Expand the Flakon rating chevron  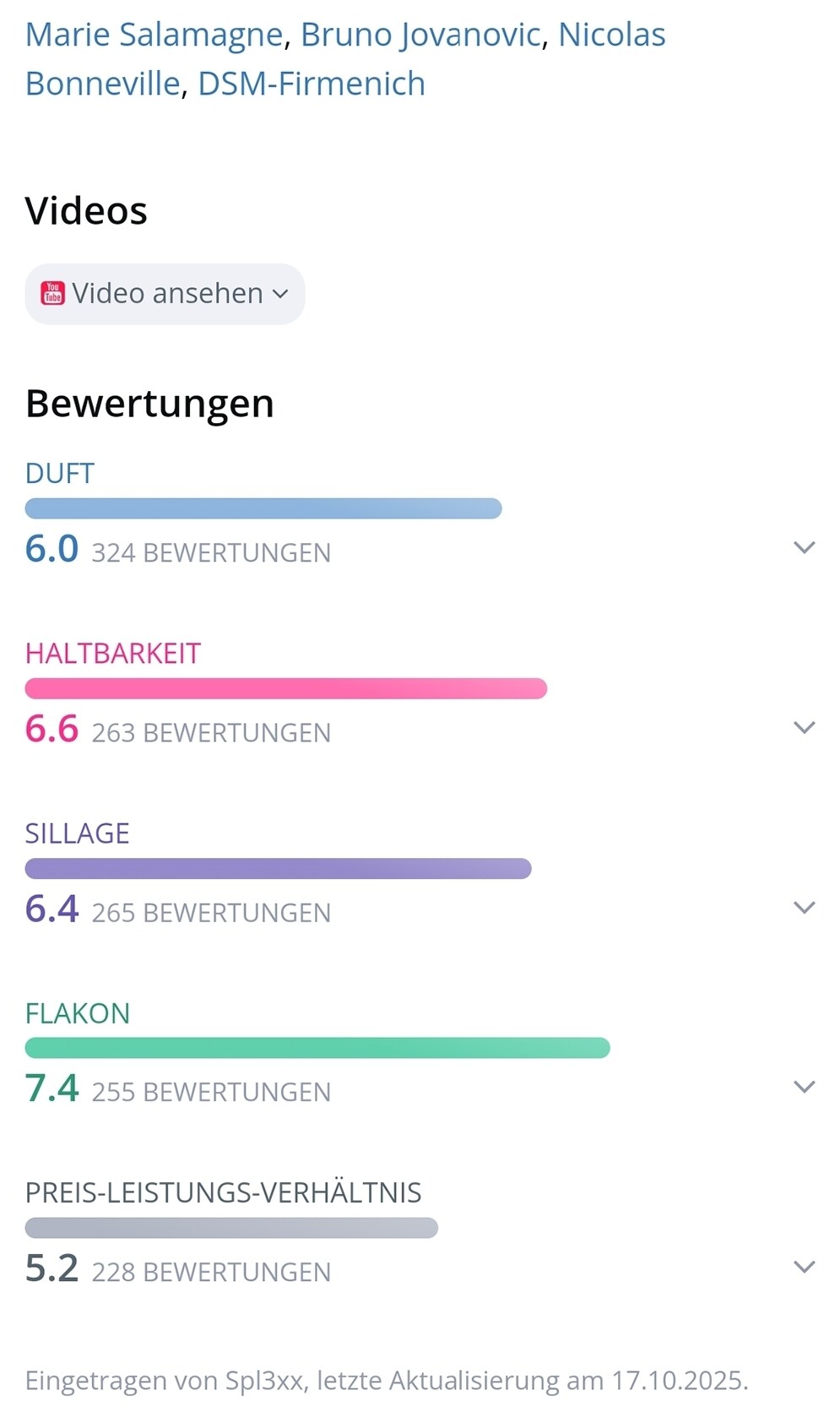click(x=804, y=1087)
